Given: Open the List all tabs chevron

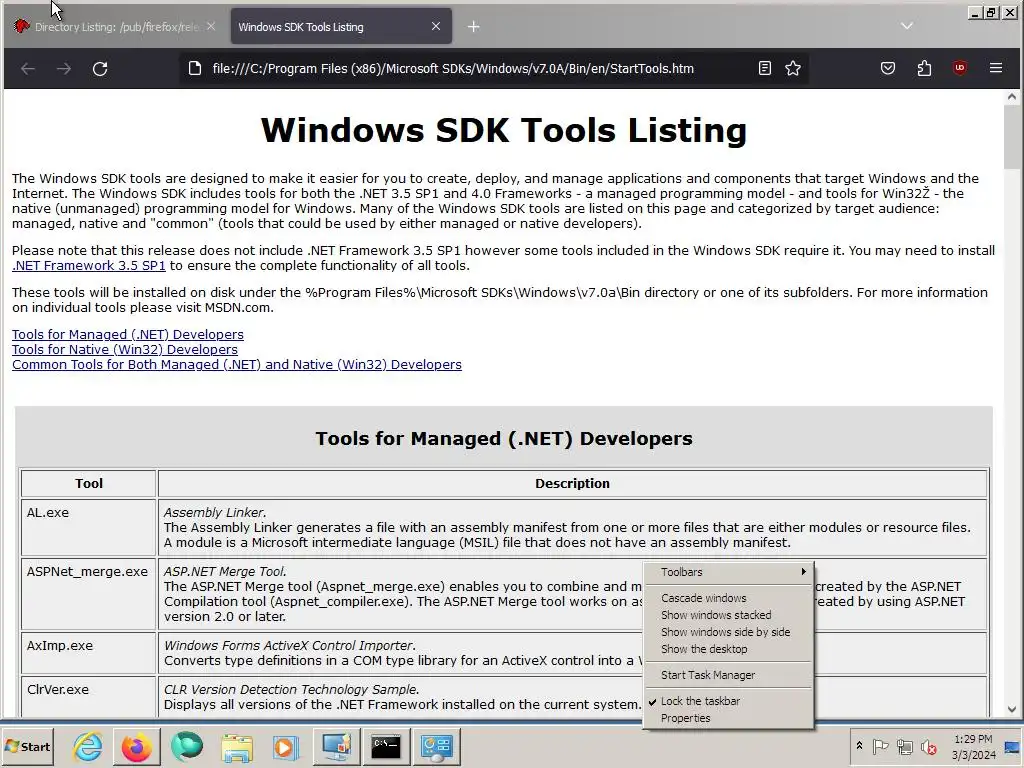Looking at the screenshot, I should 906,26.
